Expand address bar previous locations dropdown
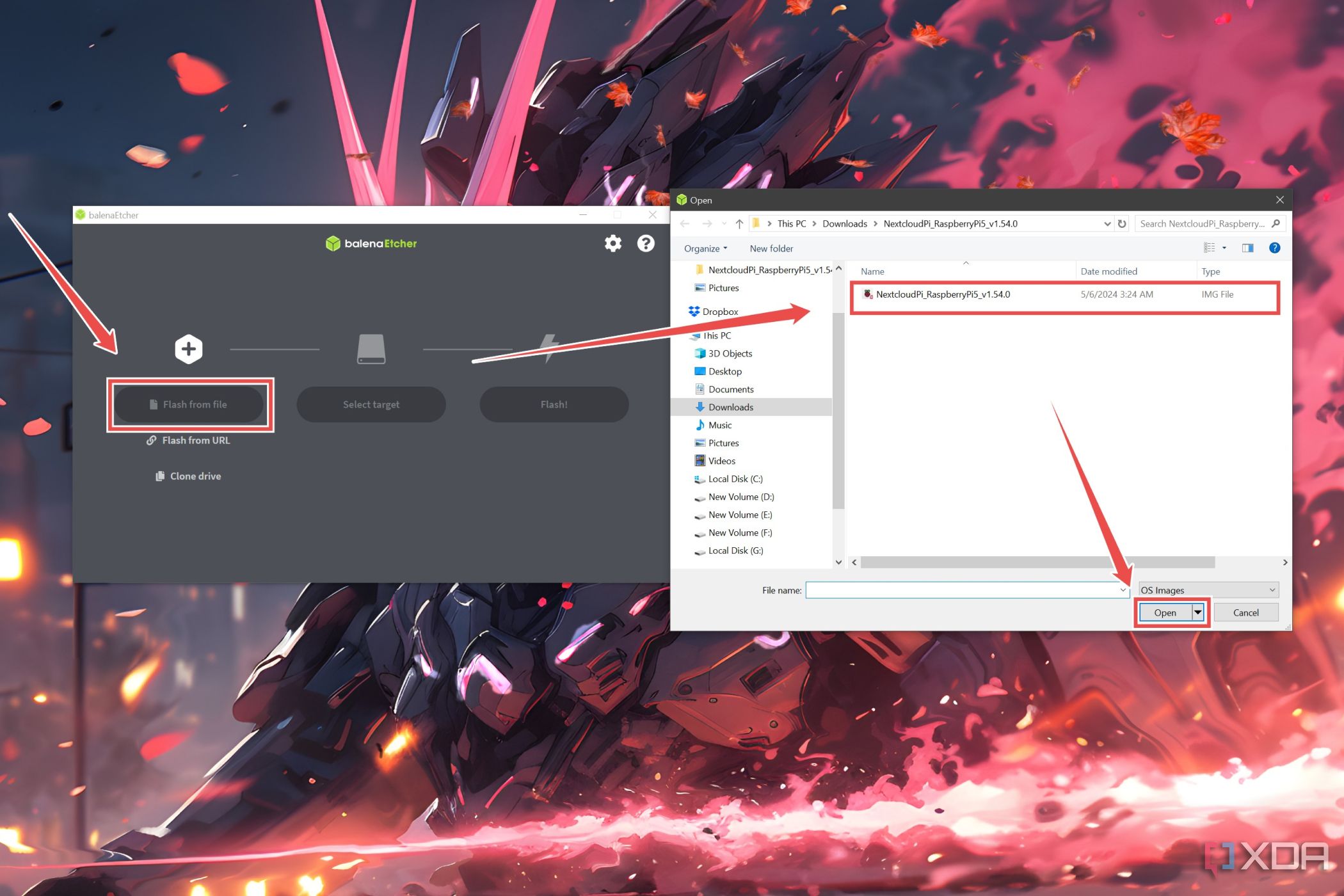 pyautogui.click(x=1107, y=224)
